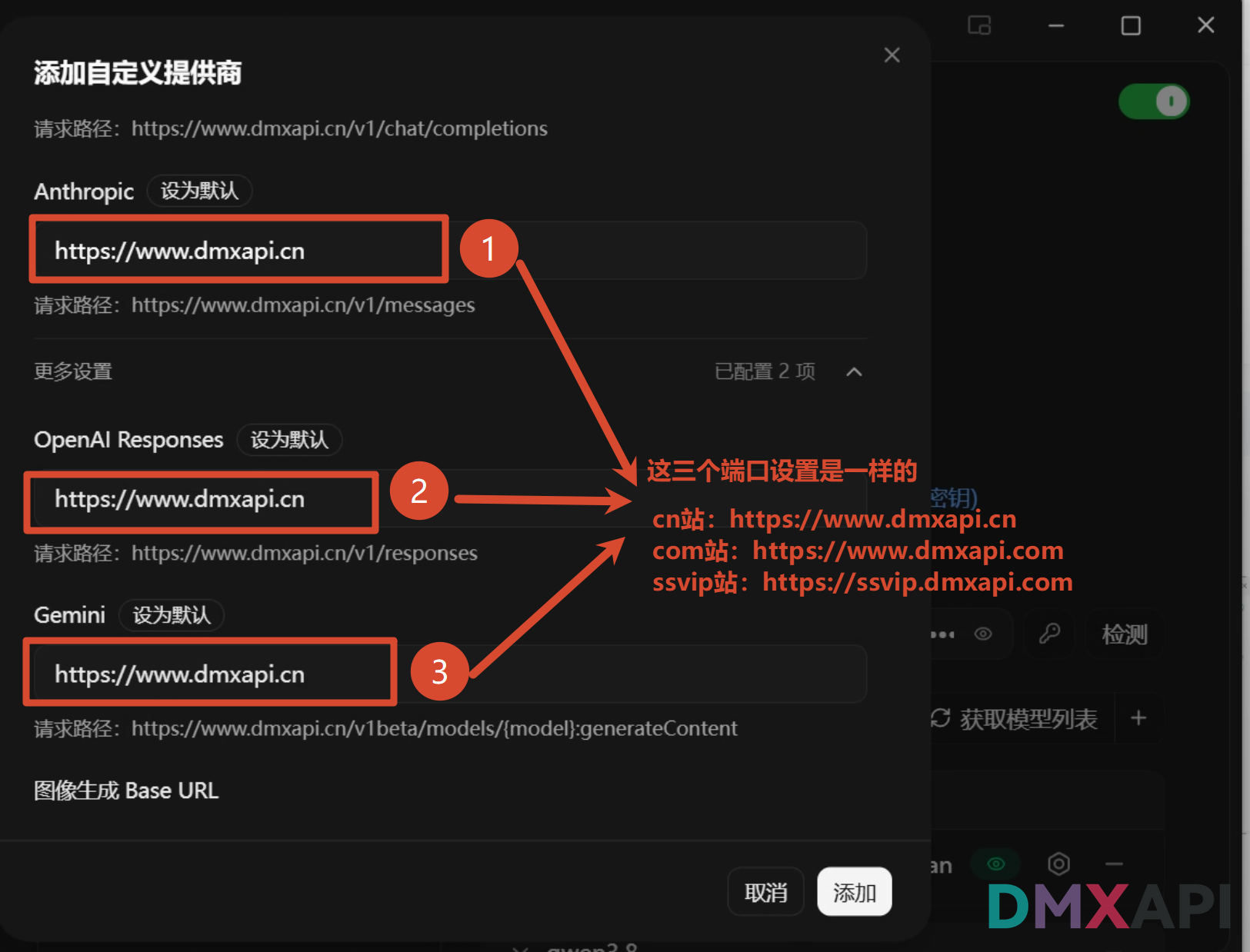1250x952 pixels.
Task: Click the picture-in-picture window icon in title bar
Action: 979,25
